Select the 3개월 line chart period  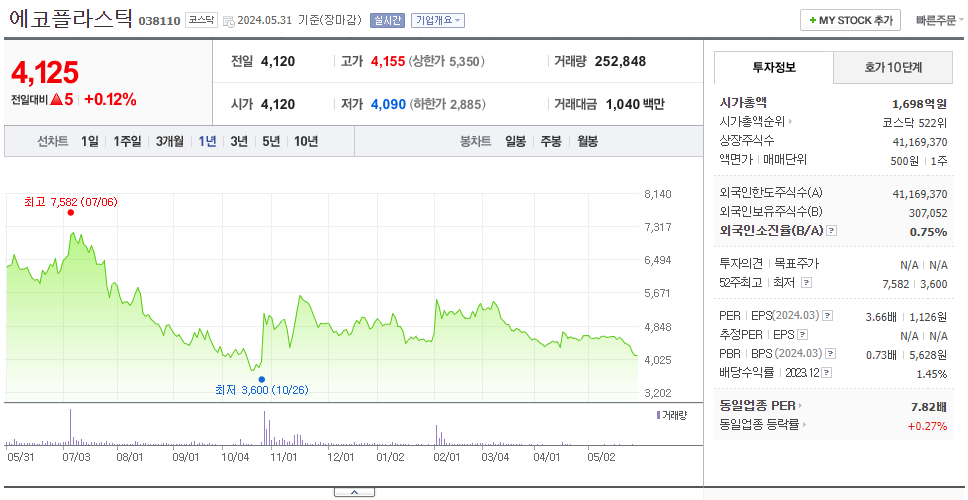(x=170, y=141)
